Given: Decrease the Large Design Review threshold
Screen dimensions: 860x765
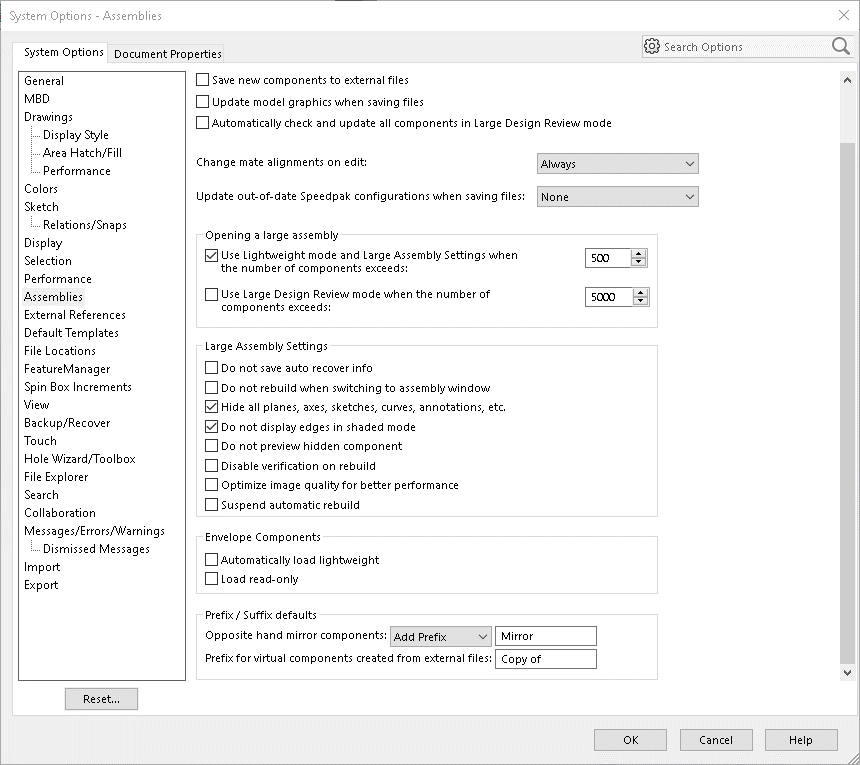Looking at the screenshot, I should coord(641,301).
